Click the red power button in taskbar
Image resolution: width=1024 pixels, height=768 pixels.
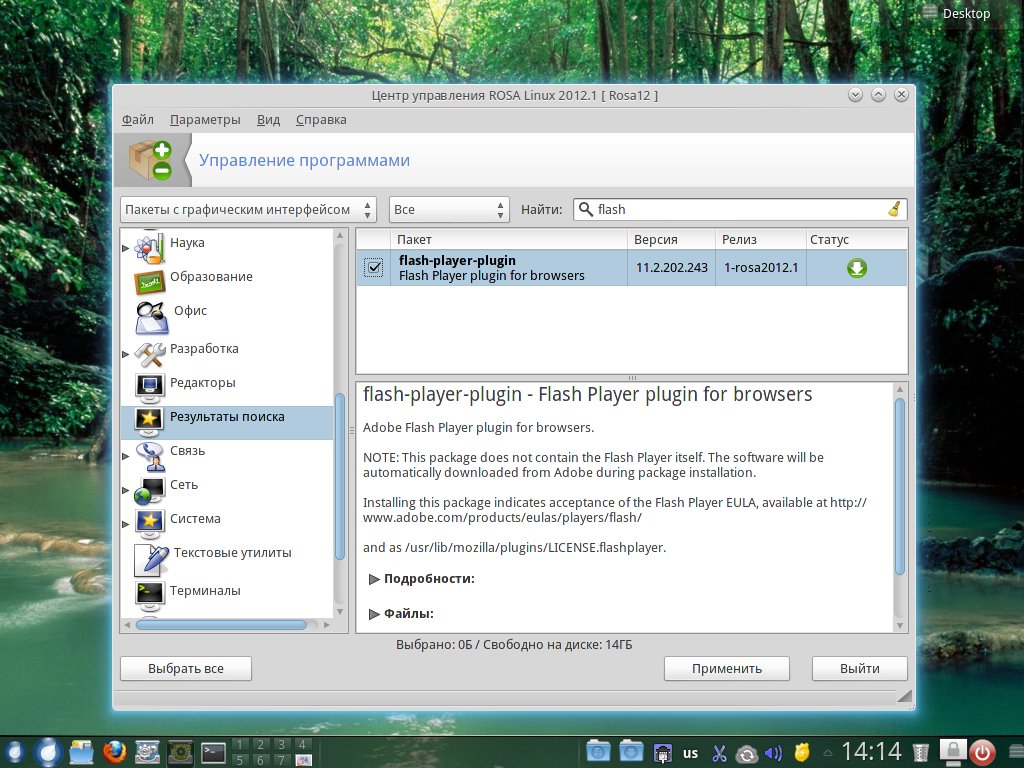pyautogui.click(x=982, y=752)
